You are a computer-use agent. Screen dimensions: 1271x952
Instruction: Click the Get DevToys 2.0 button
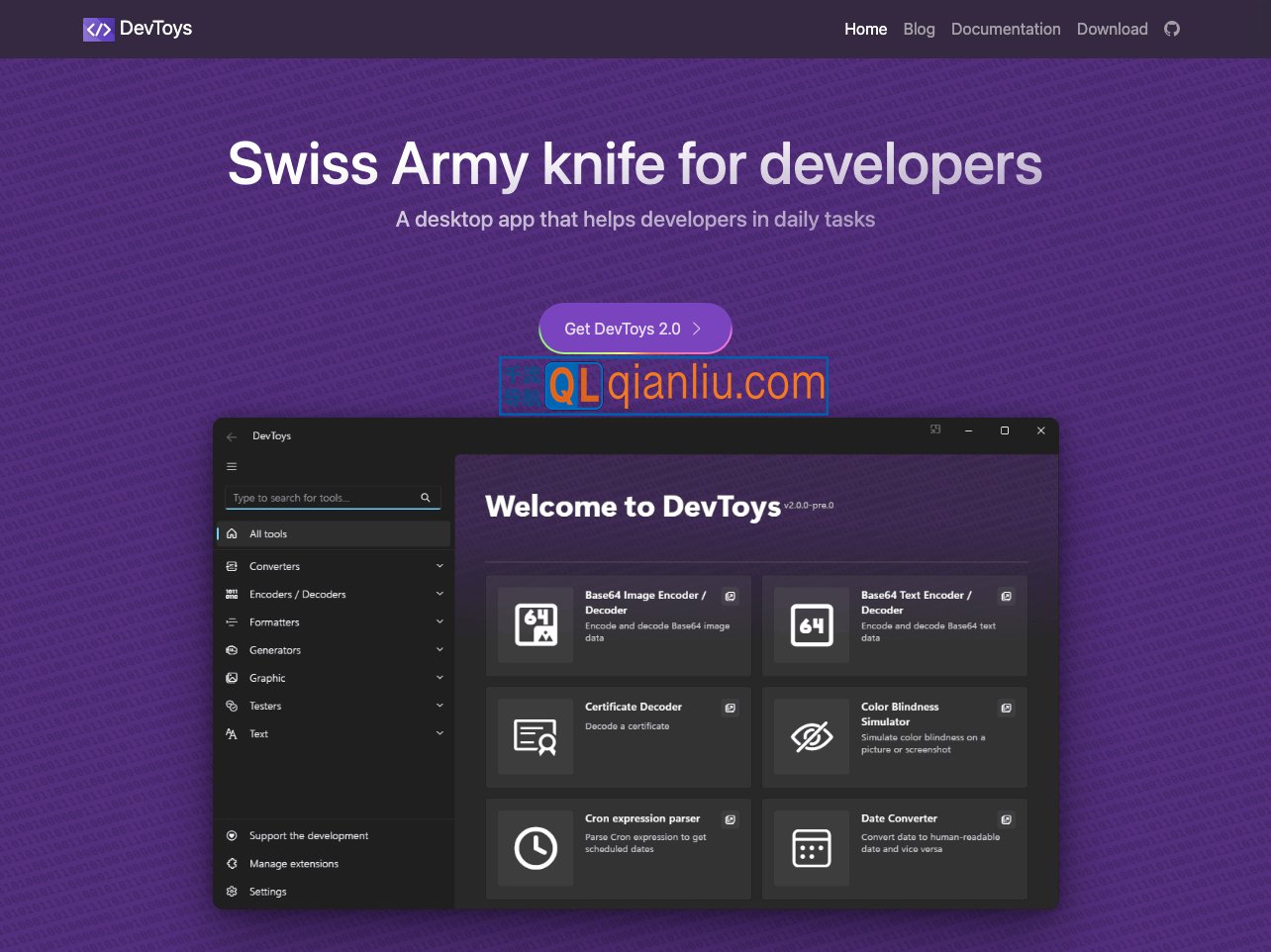[635, 329]
